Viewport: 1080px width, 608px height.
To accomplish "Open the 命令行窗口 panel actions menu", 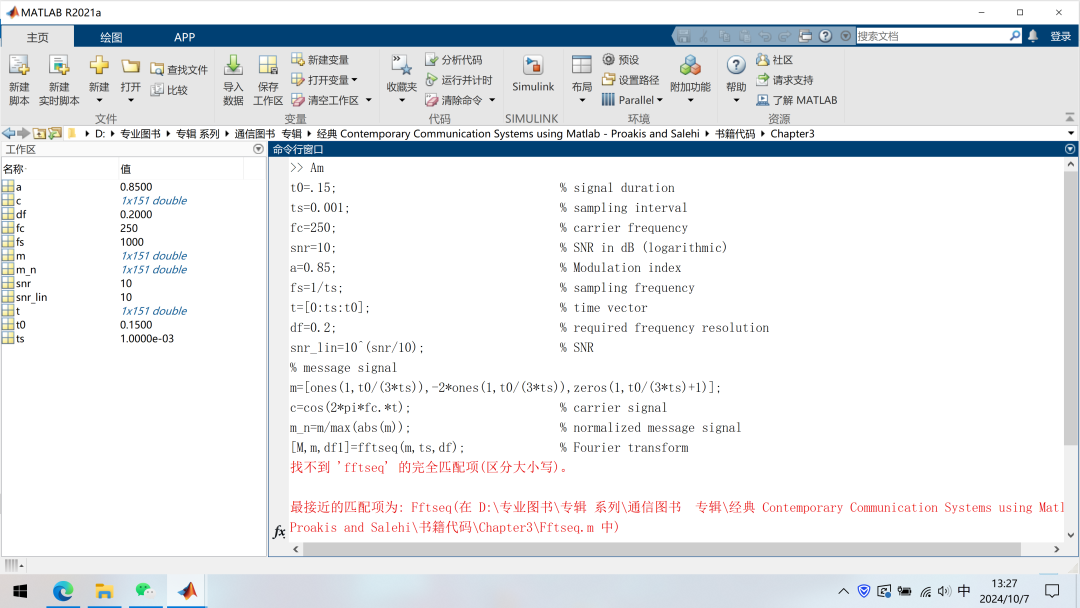I will click(1070, 149).
